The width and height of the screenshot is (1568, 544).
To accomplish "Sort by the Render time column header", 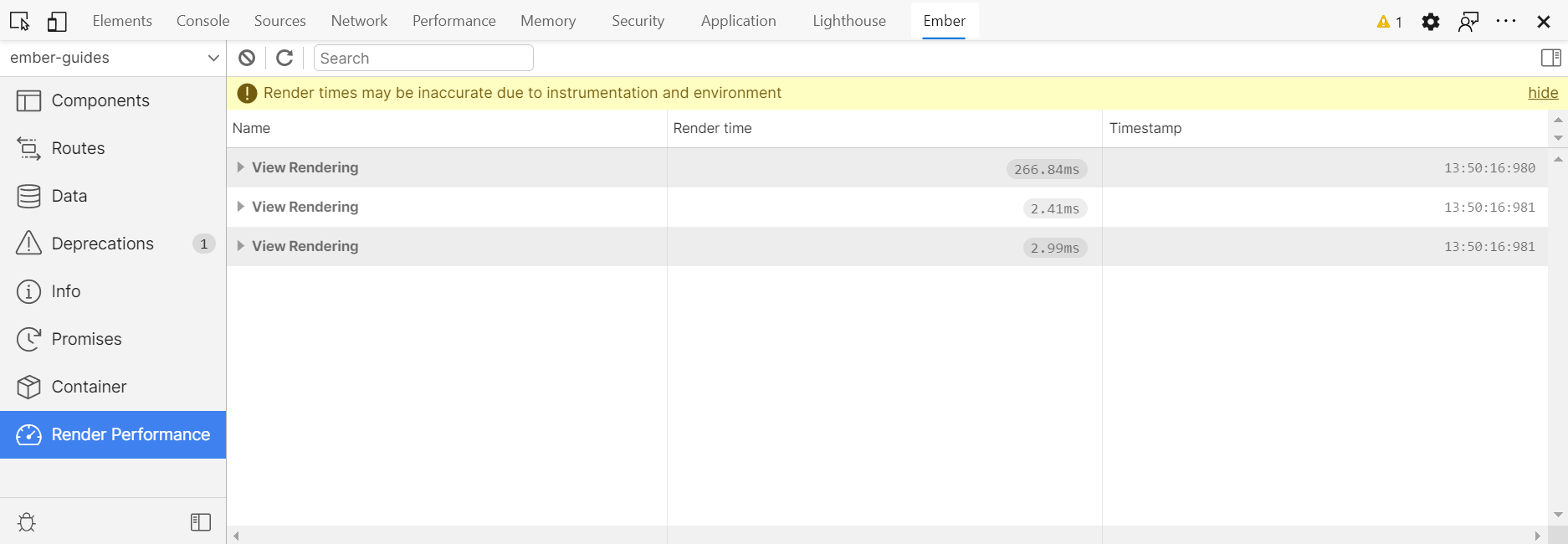I will point(712,128).
